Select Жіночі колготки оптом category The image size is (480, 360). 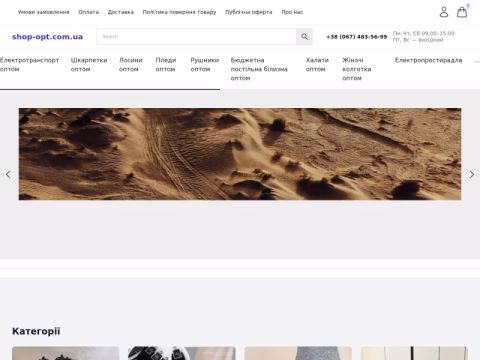point(357,69)
